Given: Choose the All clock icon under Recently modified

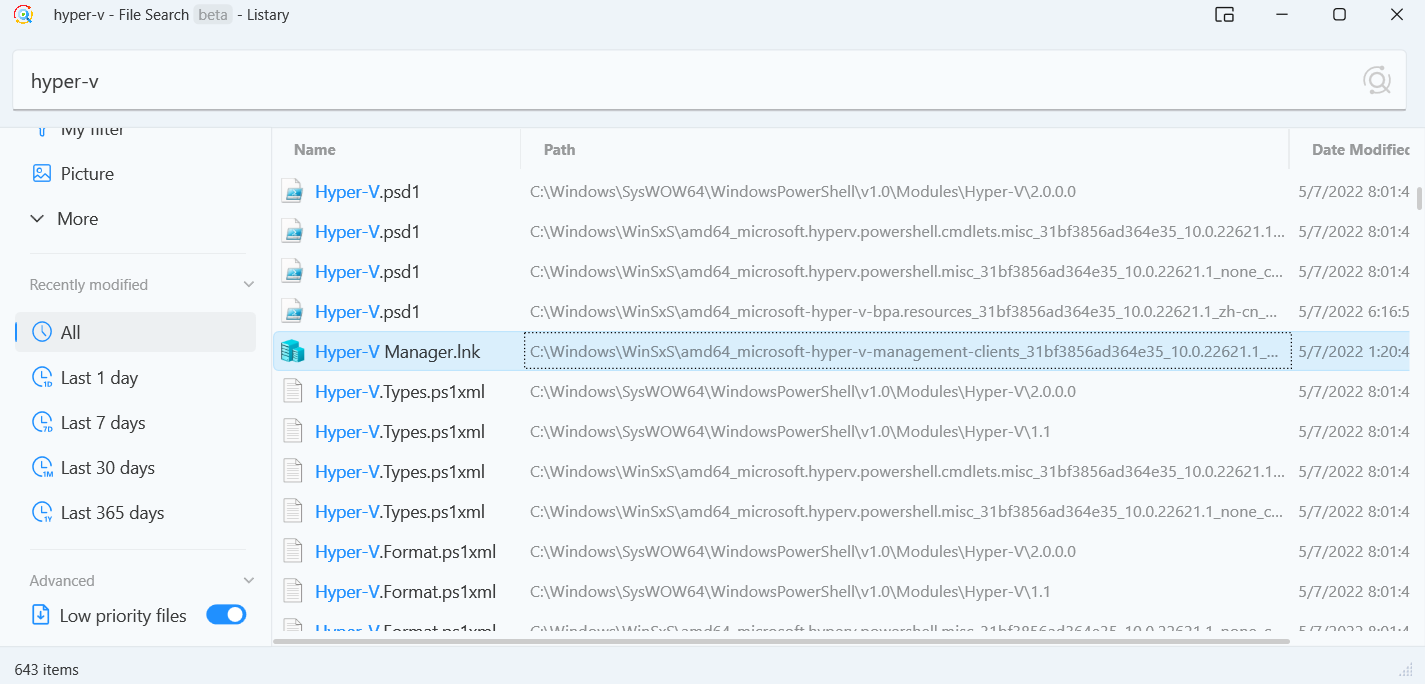Looking at the screenshot, I should 41,332.
